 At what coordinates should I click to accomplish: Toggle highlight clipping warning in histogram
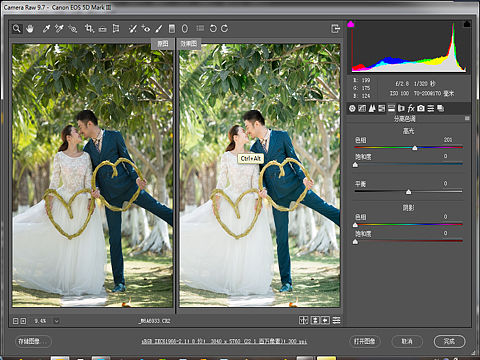click(x=467, y=24)
